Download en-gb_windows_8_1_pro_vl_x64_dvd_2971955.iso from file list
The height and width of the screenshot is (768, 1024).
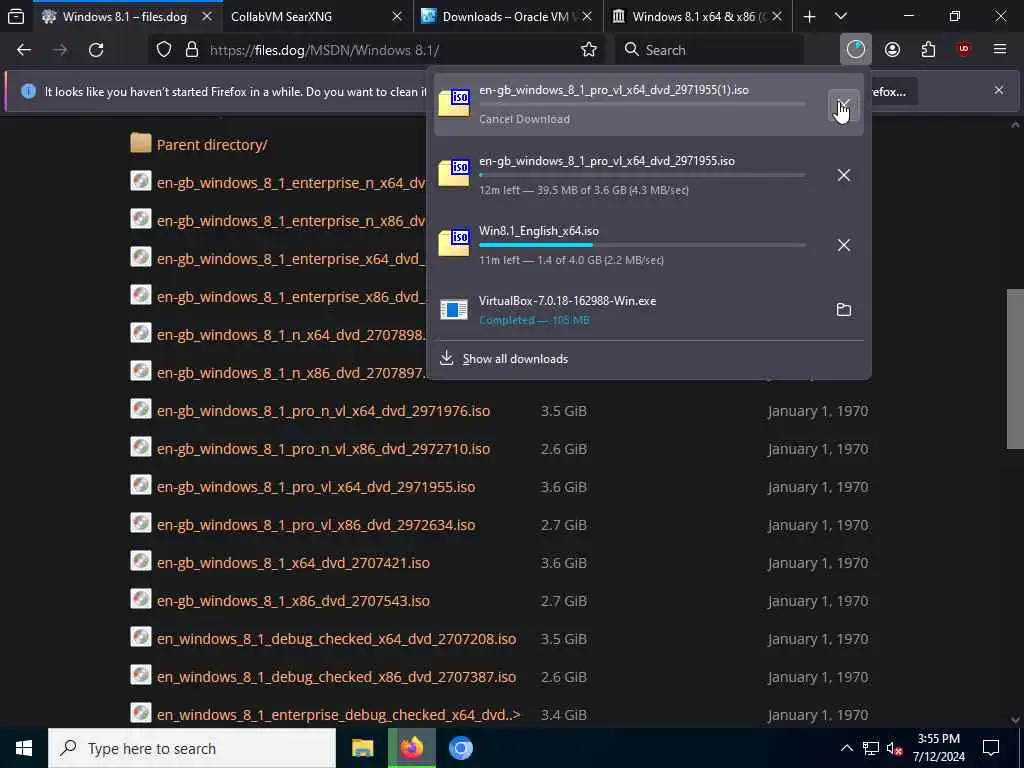(x=316, y=487)
